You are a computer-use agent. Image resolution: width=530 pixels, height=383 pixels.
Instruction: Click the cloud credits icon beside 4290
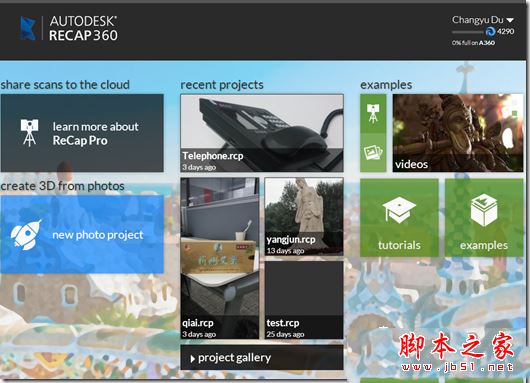click(490, 31)
